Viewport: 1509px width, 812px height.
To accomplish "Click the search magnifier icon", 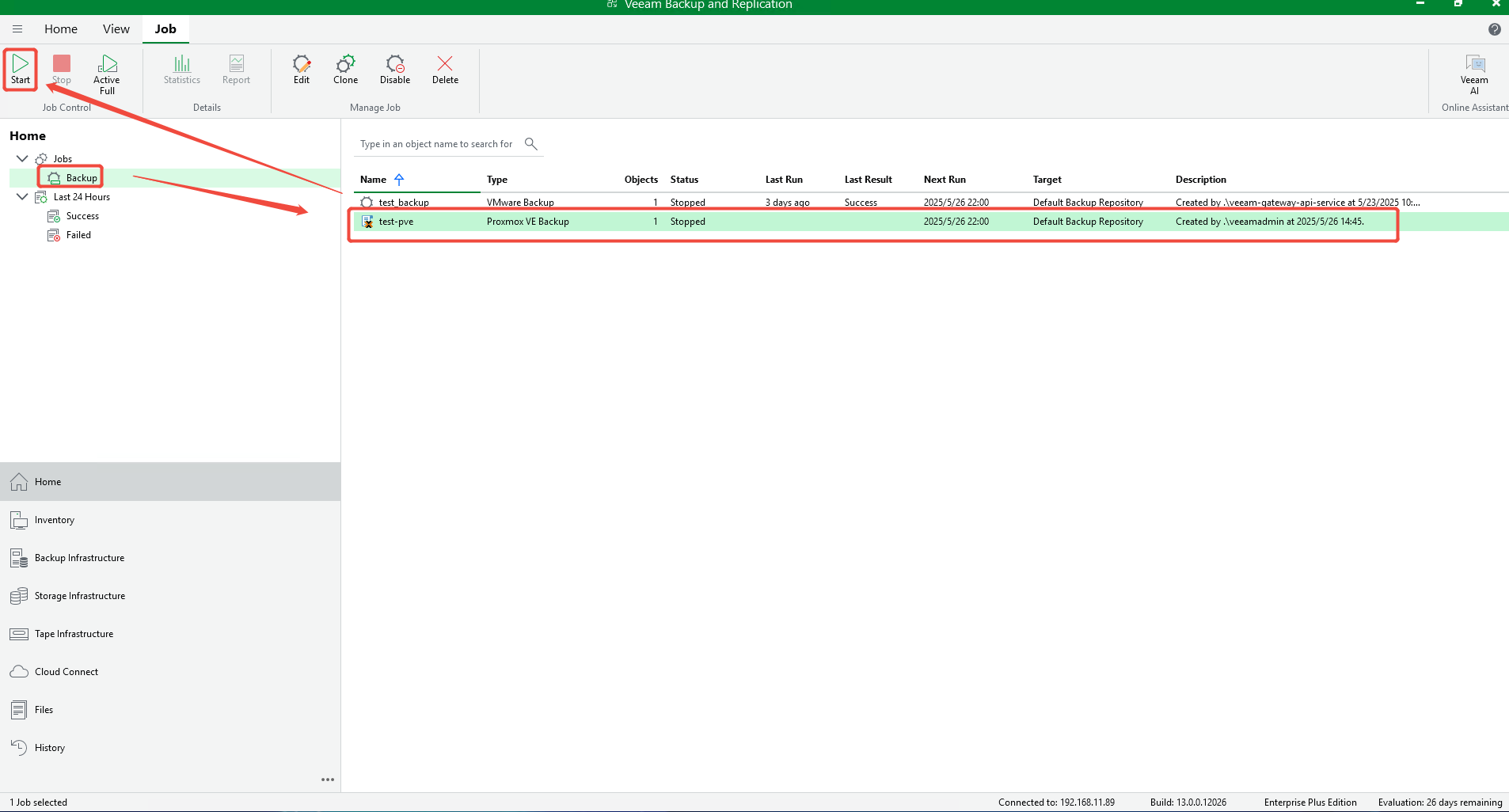I will click(531, 143).
